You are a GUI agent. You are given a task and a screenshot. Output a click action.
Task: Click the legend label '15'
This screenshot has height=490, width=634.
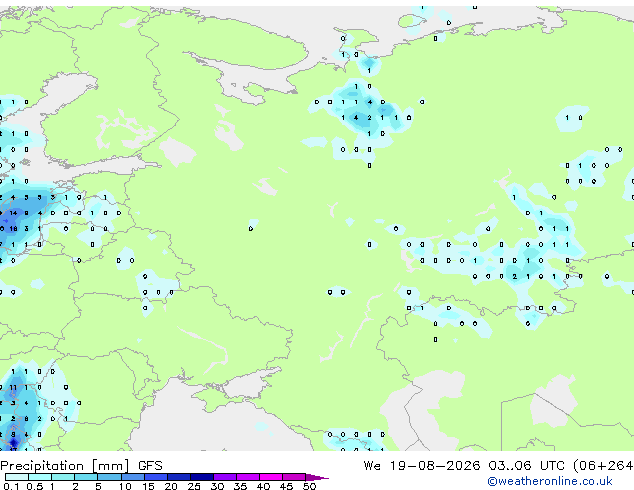click(148, 486)
